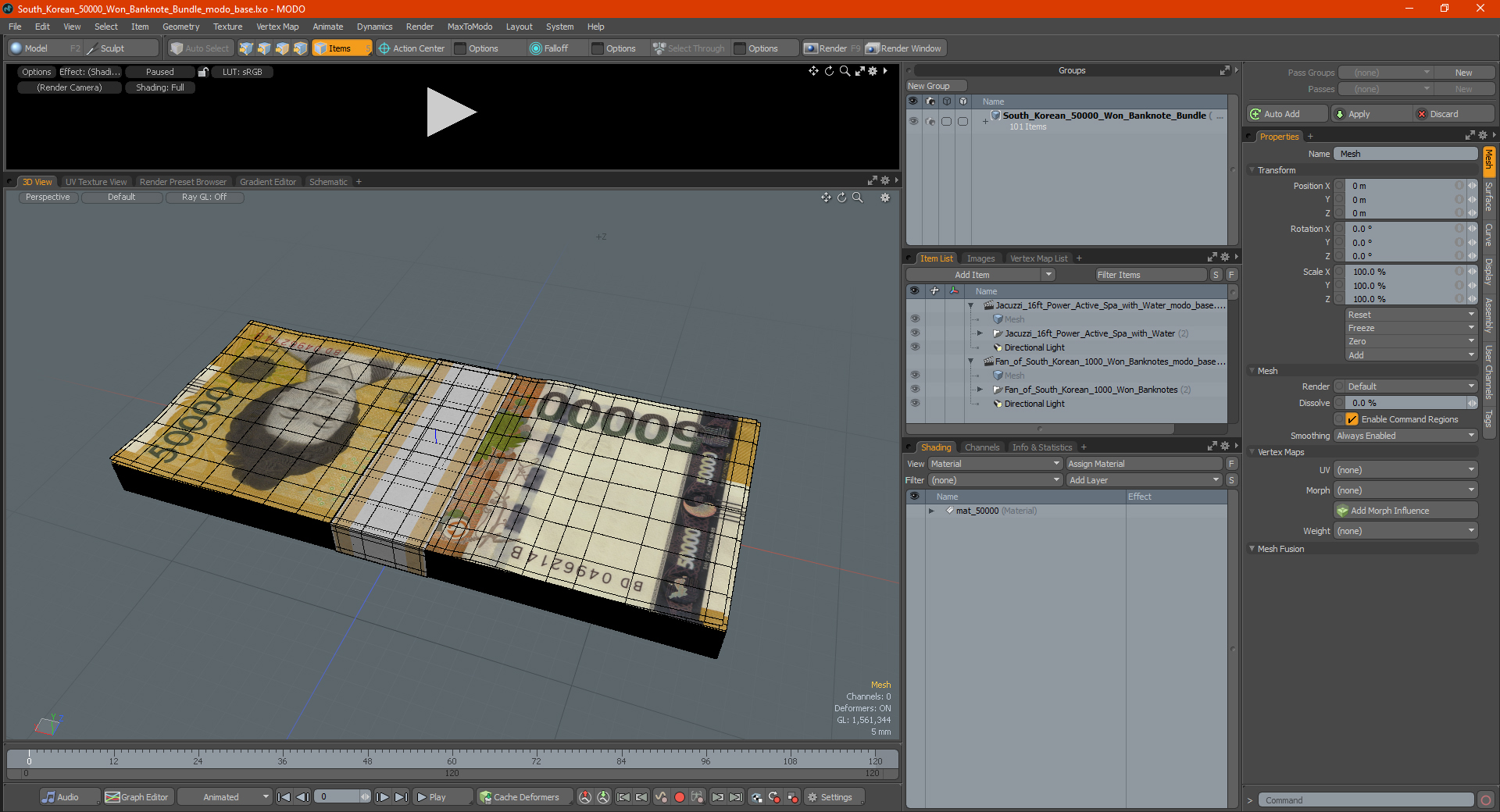Open the MaxToModo menu
The image size is (1500, 812).
[470, 27]
